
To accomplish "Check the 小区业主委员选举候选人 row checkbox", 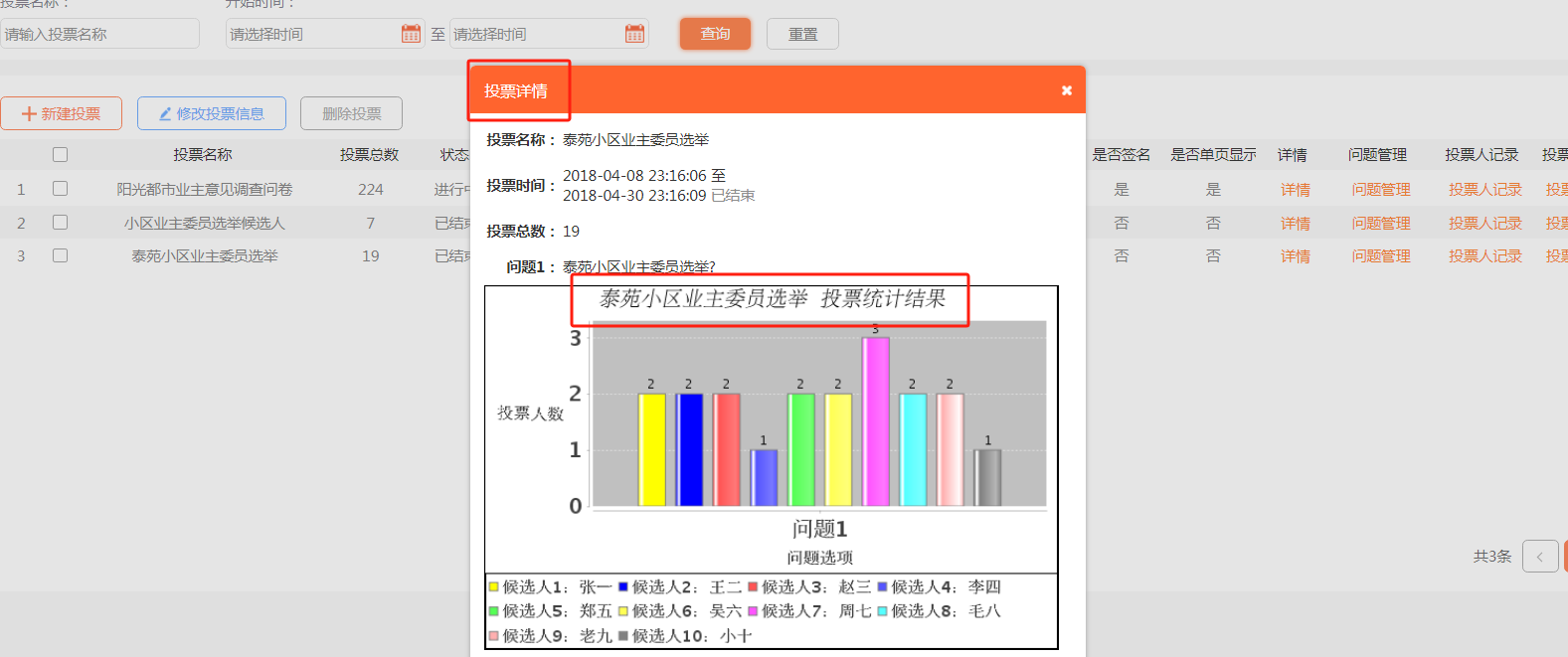I will (61, 223).
